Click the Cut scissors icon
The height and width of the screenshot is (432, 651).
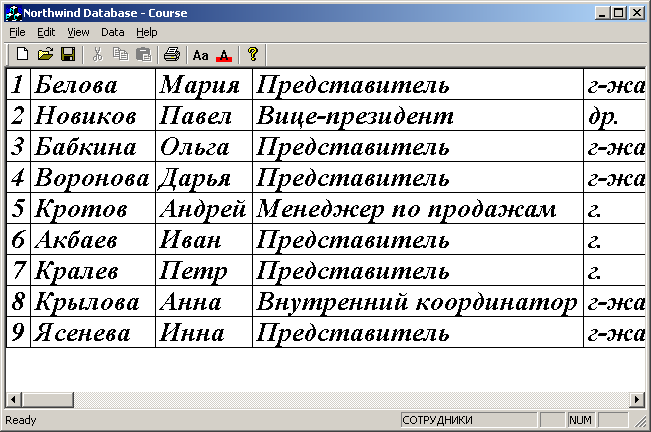pos(98,54)
